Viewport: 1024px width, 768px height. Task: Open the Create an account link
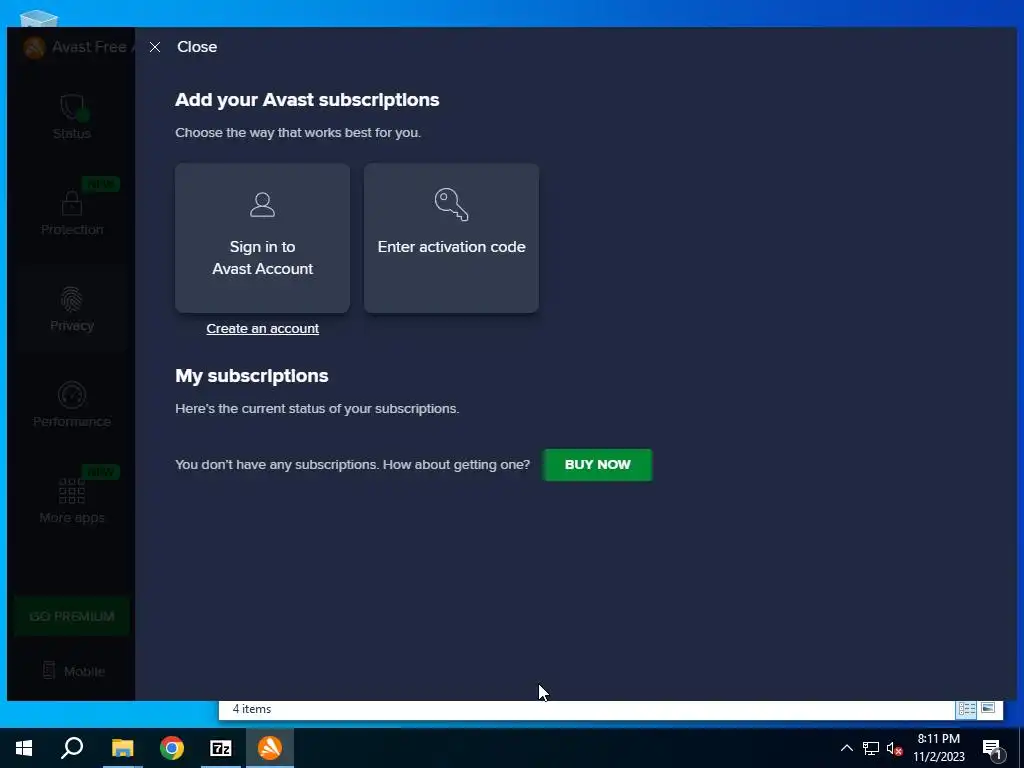click(x=263, y=328)
